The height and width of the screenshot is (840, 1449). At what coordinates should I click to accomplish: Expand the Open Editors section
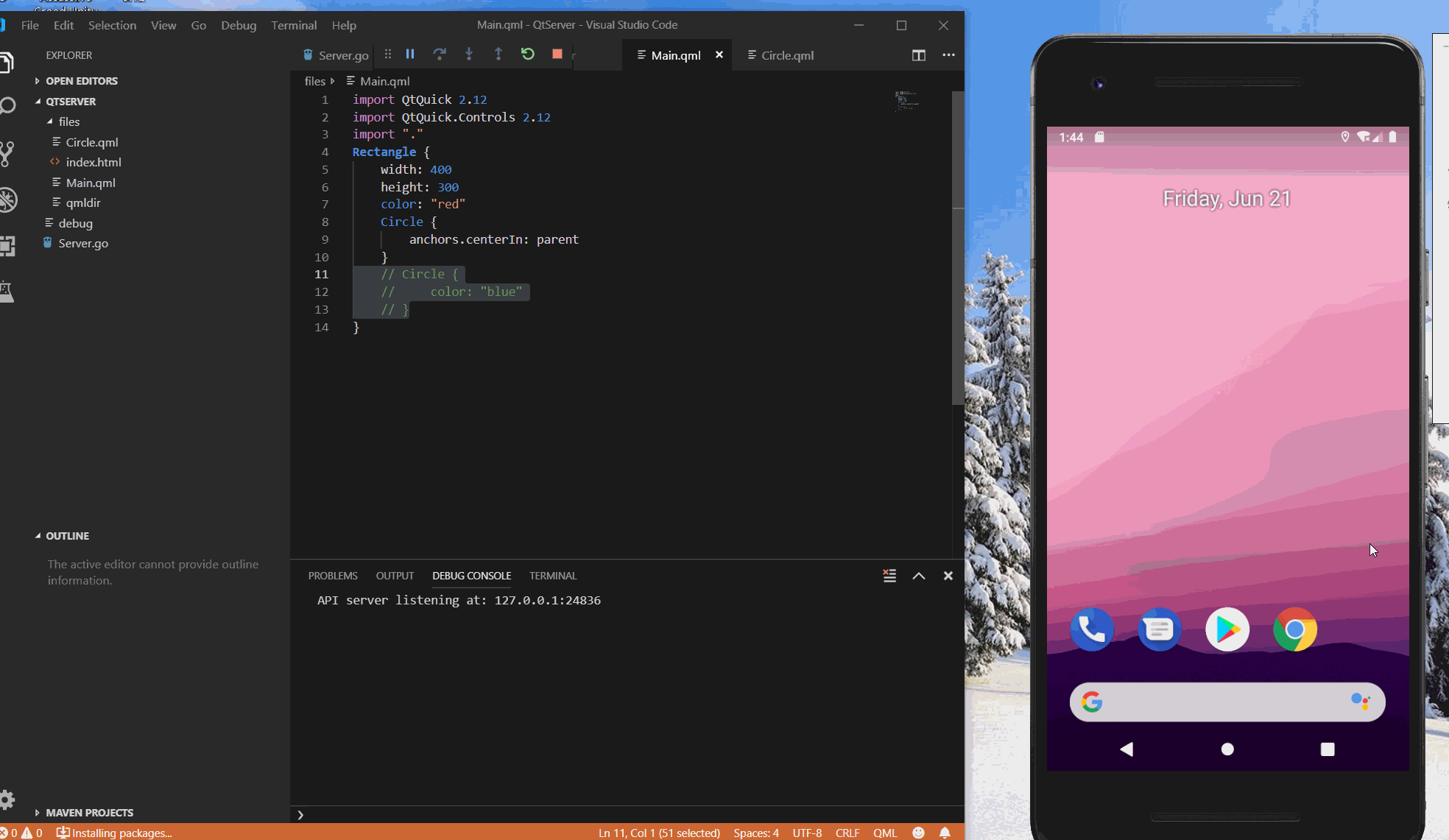click(x=81, y=81)
